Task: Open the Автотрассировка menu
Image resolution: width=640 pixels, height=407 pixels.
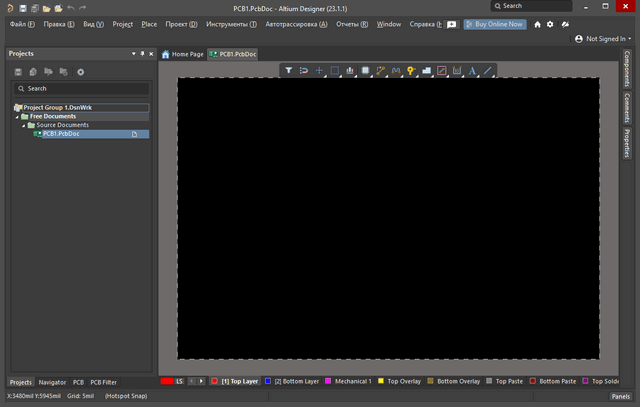Action: (x=296, y=24)
